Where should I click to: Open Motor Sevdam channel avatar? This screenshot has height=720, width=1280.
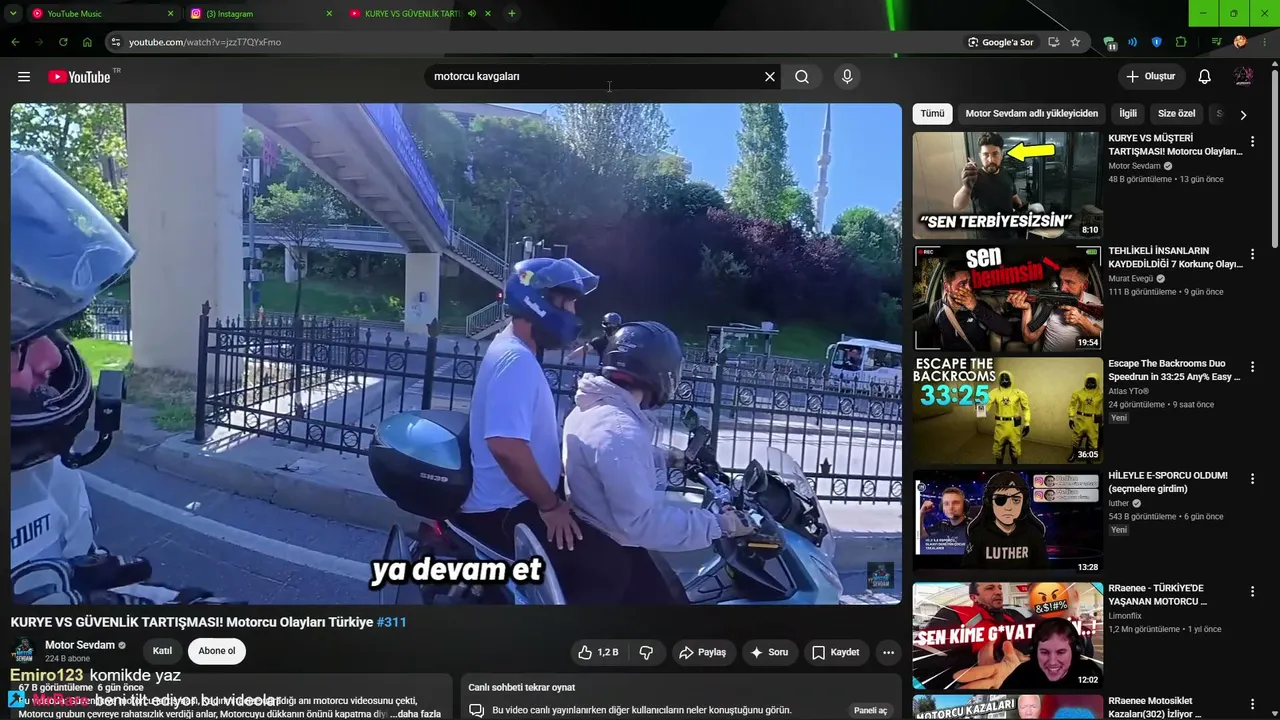pyautogui.click(x=23, y=651)
